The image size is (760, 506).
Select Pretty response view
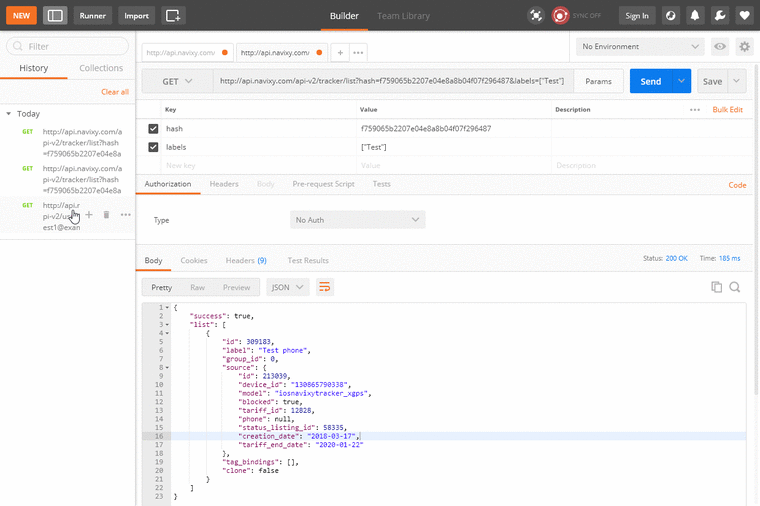click(161, 287)
